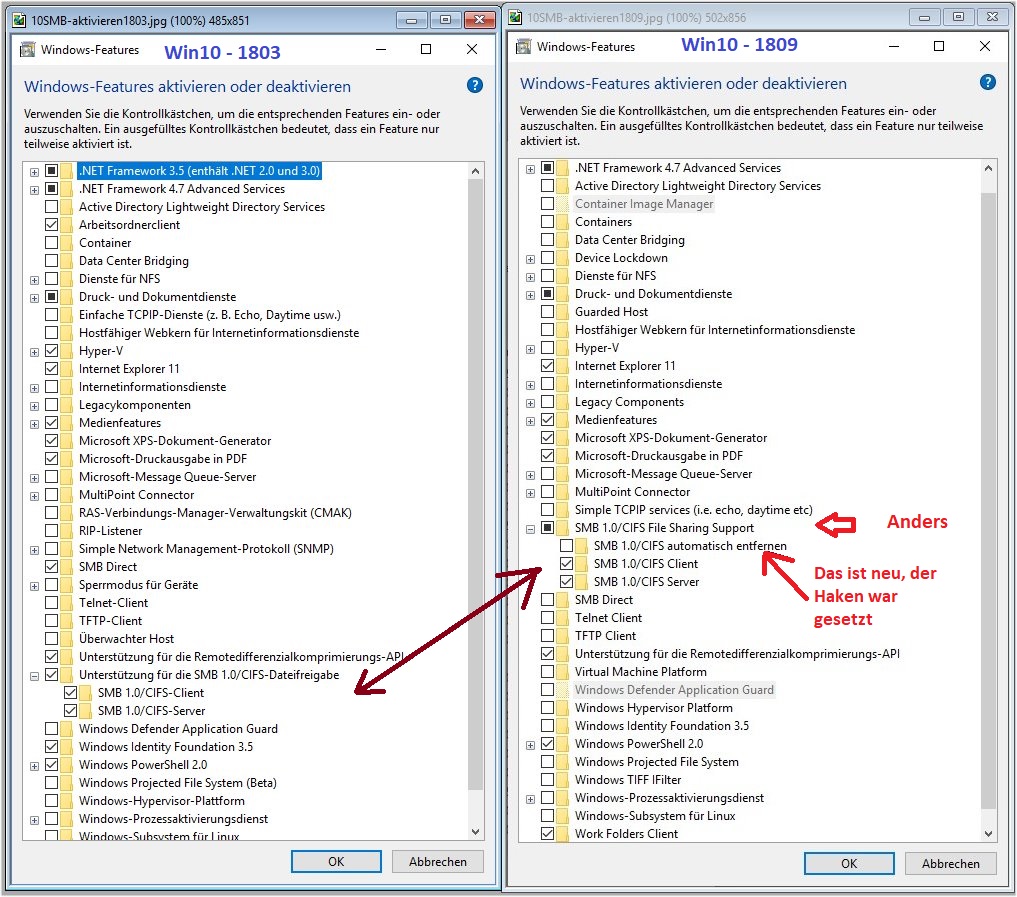Click image viewer icon of 10SMB-aktivieren1803.jpg
Viewport: 1017px width, 897px height.
pos(19,20)
